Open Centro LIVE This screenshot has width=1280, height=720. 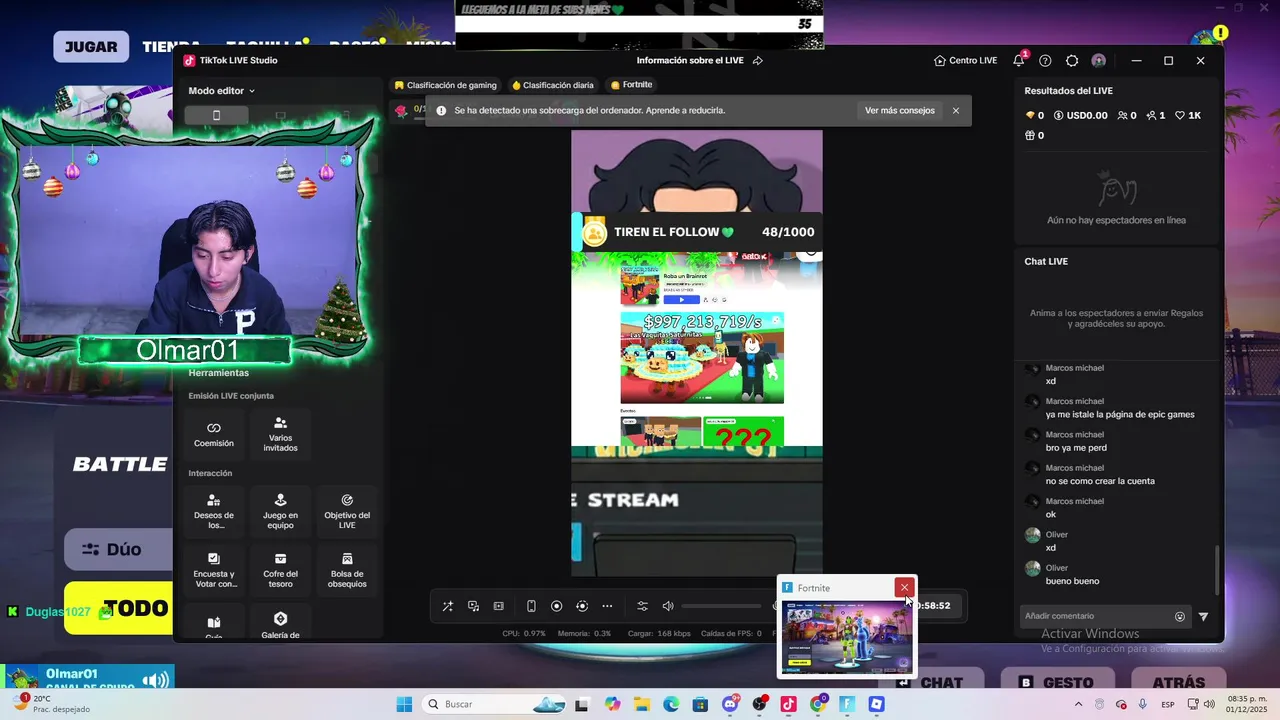pos(966,61)
